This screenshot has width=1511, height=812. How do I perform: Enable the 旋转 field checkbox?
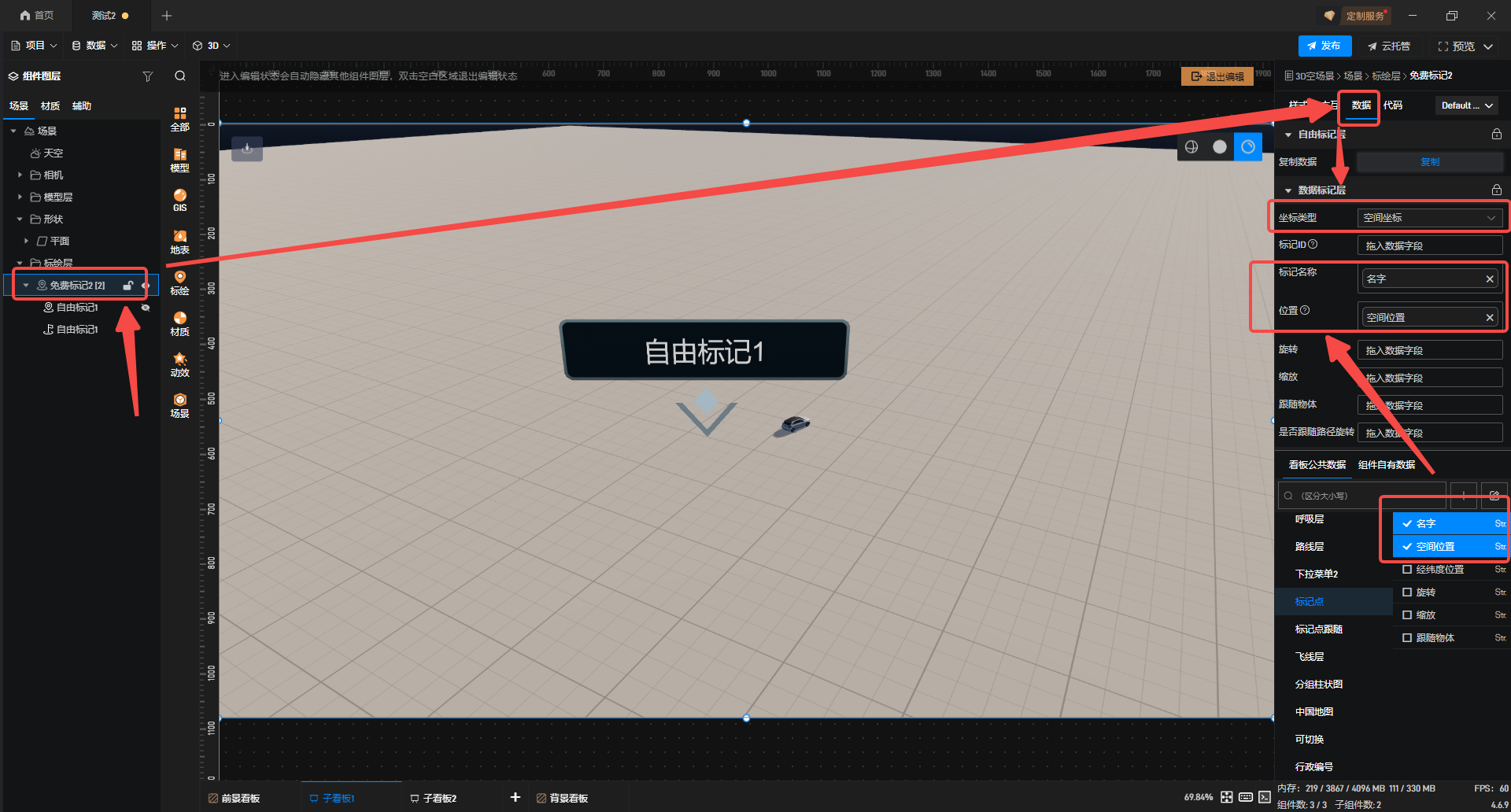click(1407, 592)
